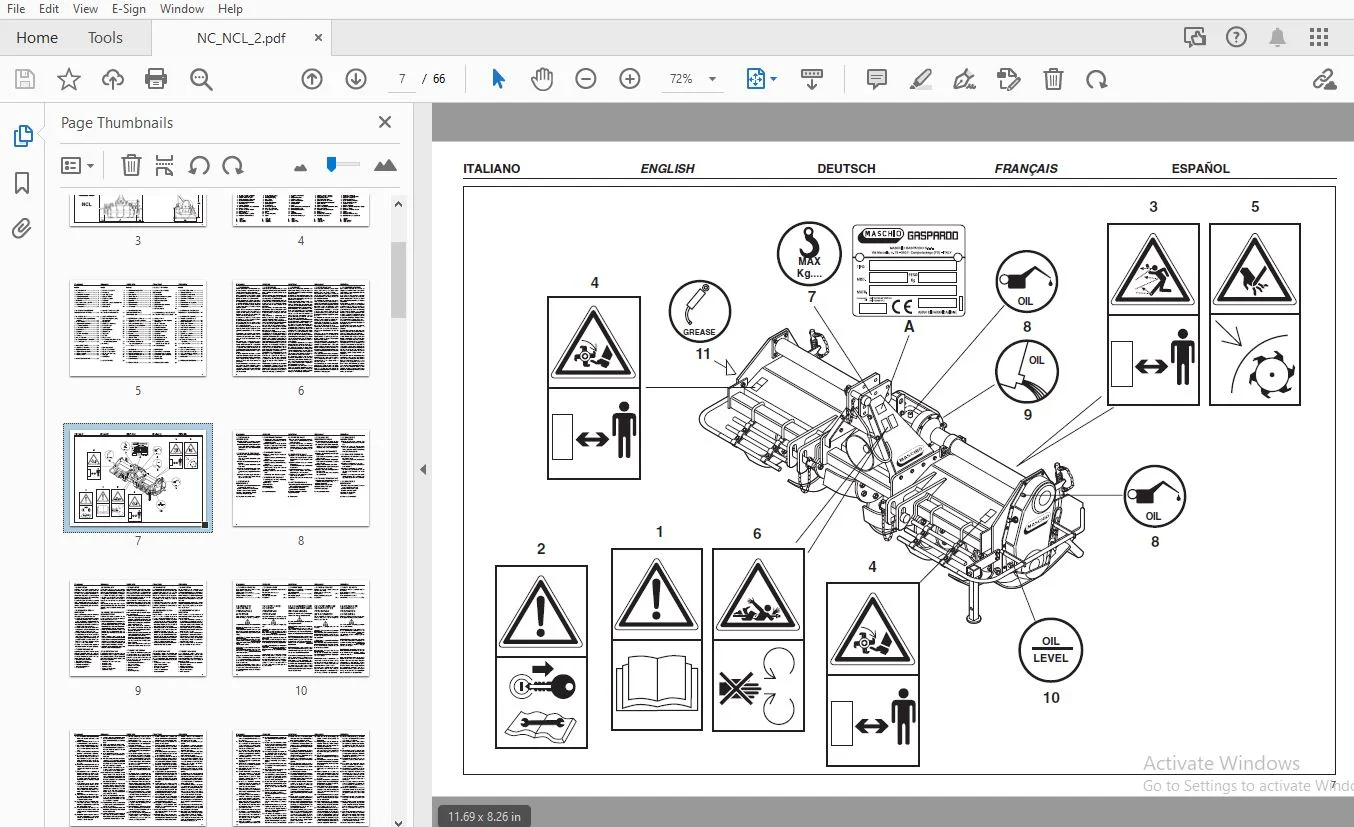Delete selected pages in the thumbnails panel
This screenshot has height=827, width=1354.
coord(131,165)
